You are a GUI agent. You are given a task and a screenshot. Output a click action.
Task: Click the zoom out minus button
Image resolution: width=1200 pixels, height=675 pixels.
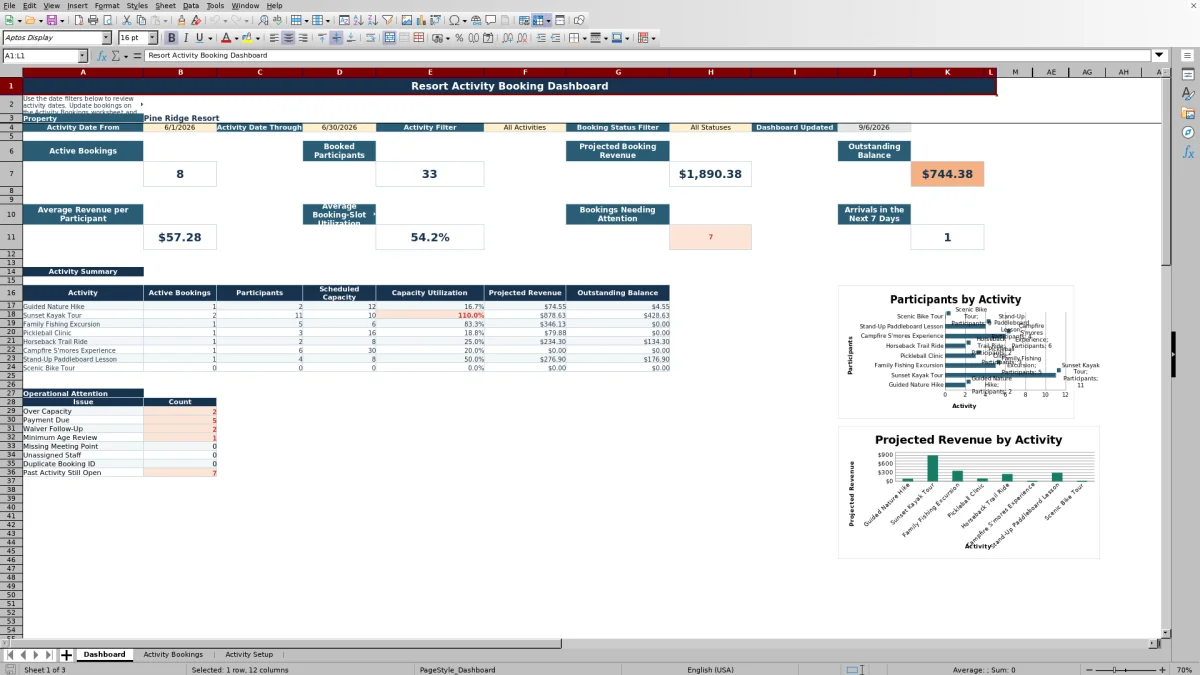1088,670
